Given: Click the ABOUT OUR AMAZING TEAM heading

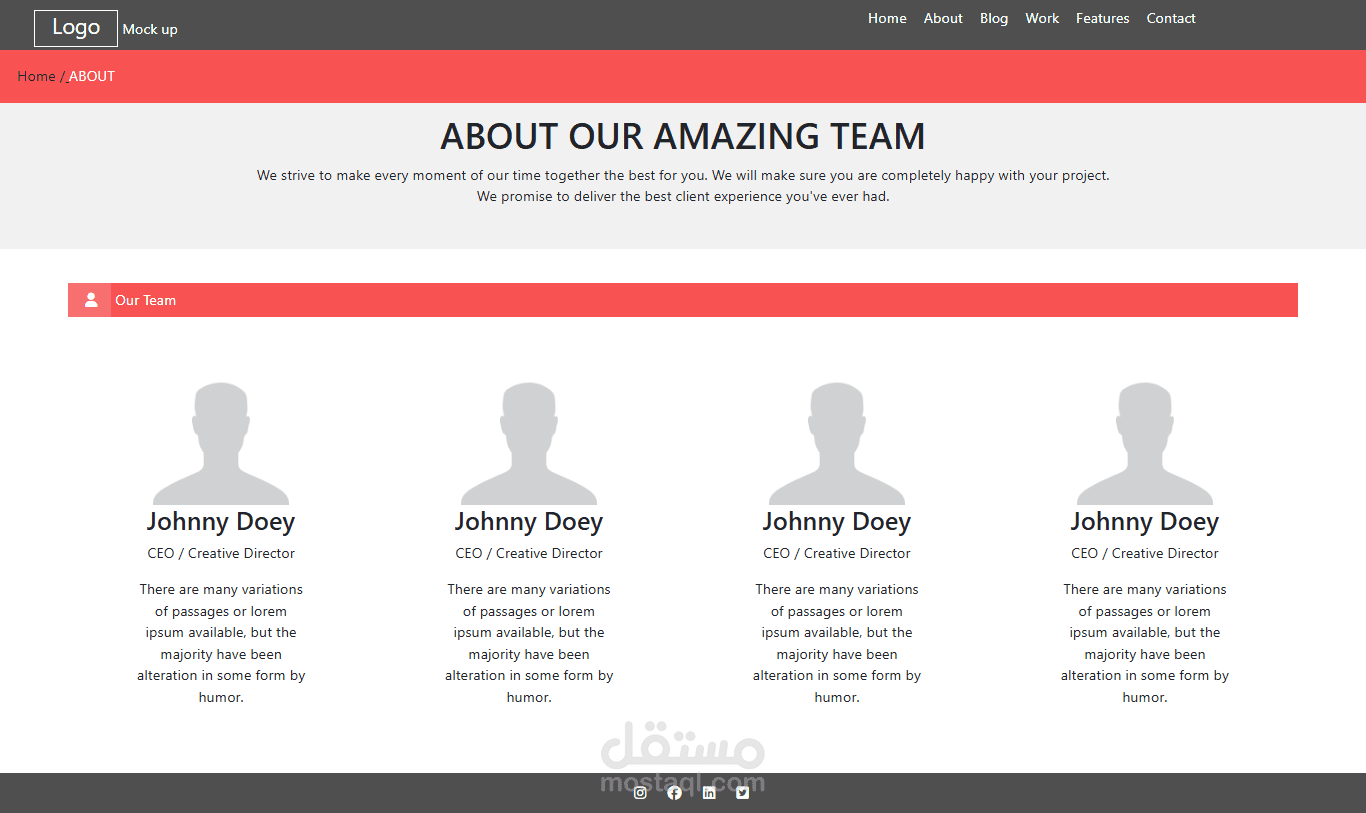Looking at the screenshot, I should pos(683,136).
